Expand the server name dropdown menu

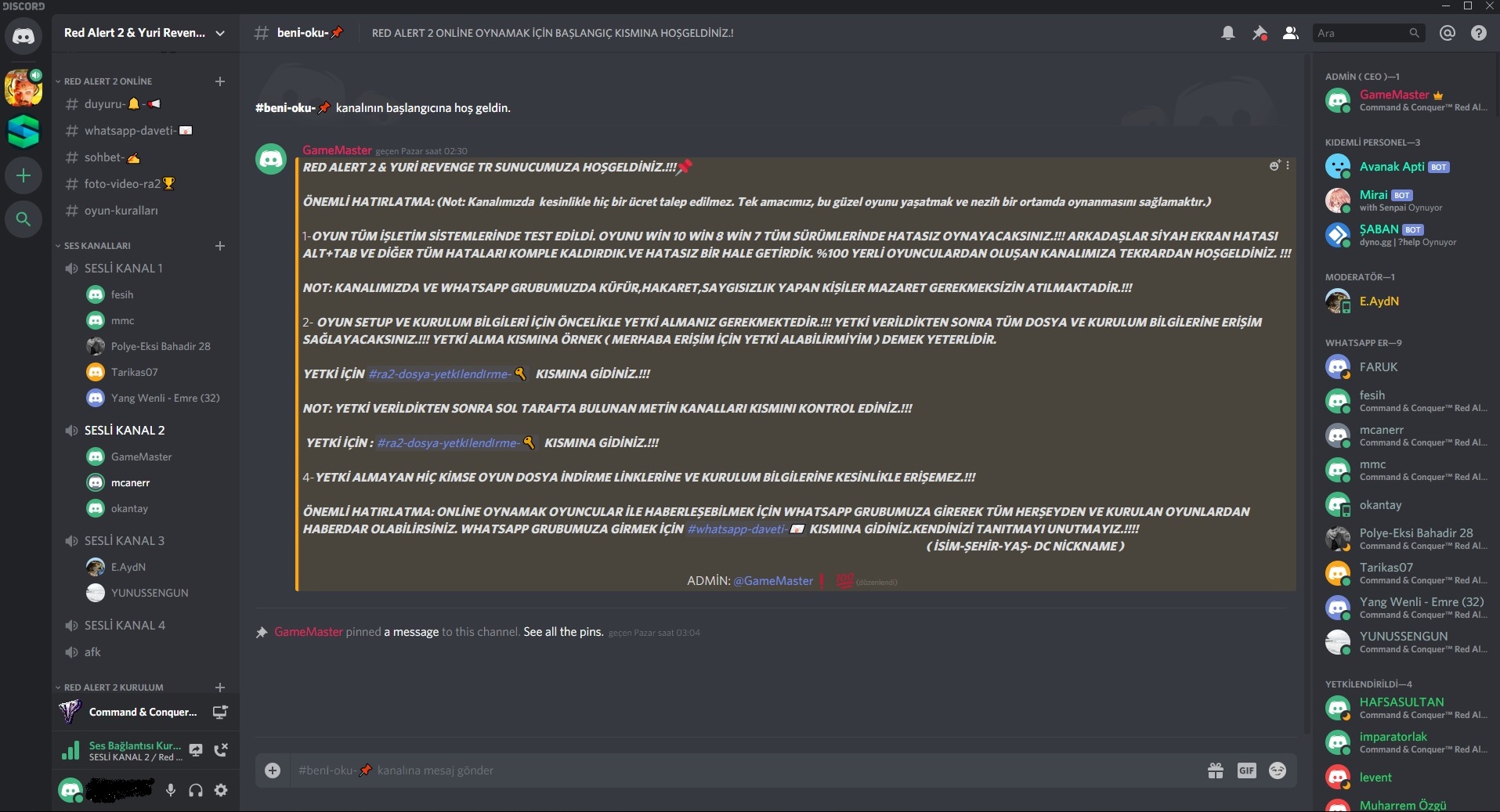(220, 33)
